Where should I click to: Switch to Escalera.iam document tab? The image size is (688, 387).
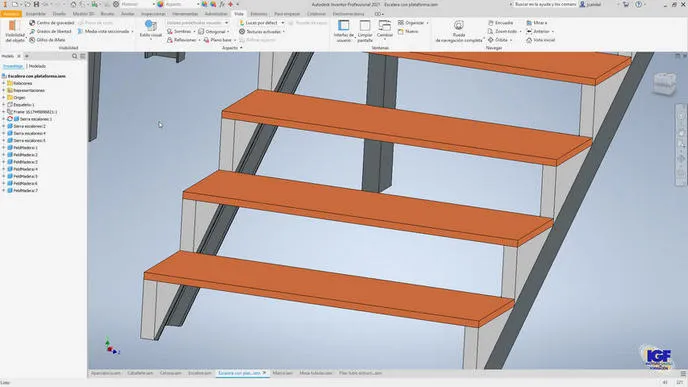(200, 373)
